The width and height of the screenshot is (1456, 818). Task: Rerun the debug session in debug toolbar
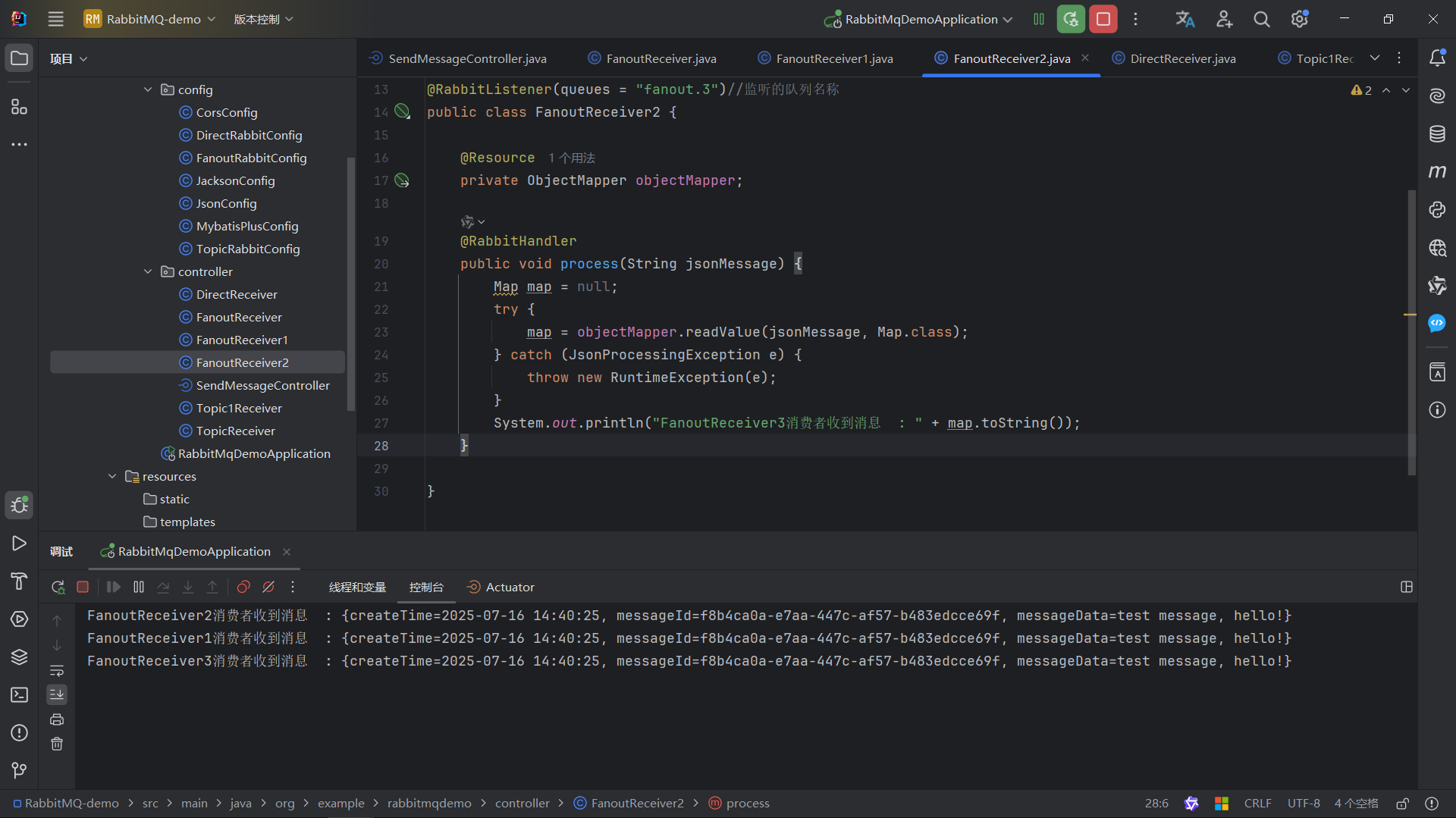click(58, 587)
